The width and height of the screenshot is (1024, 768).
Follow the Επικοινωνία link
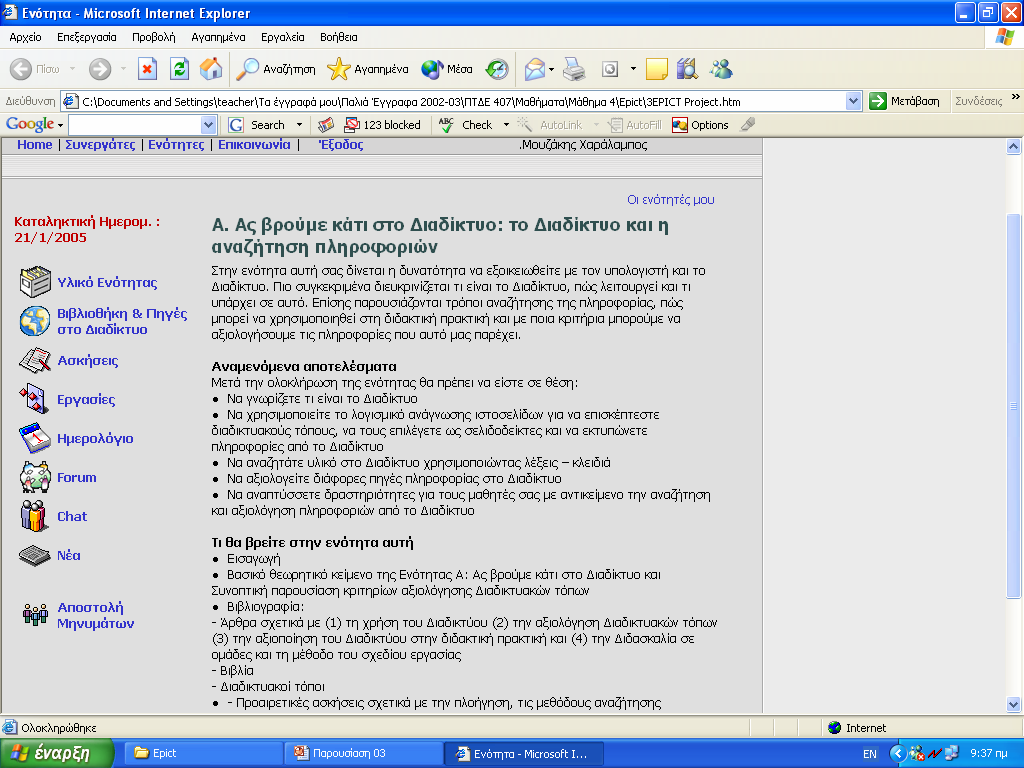254,144
